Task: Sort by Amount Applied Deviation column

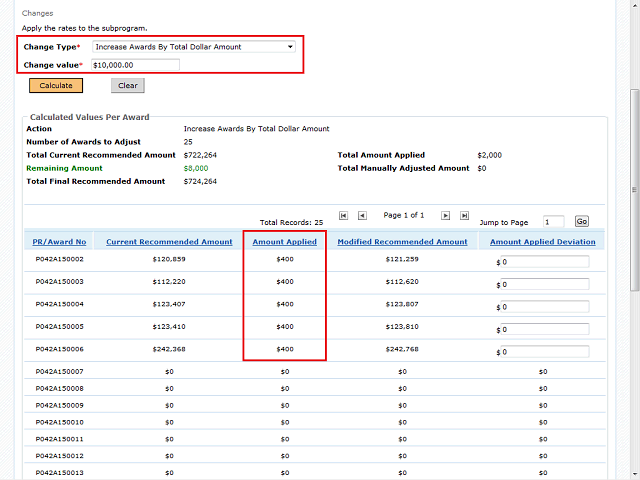Action: (542, 242)
